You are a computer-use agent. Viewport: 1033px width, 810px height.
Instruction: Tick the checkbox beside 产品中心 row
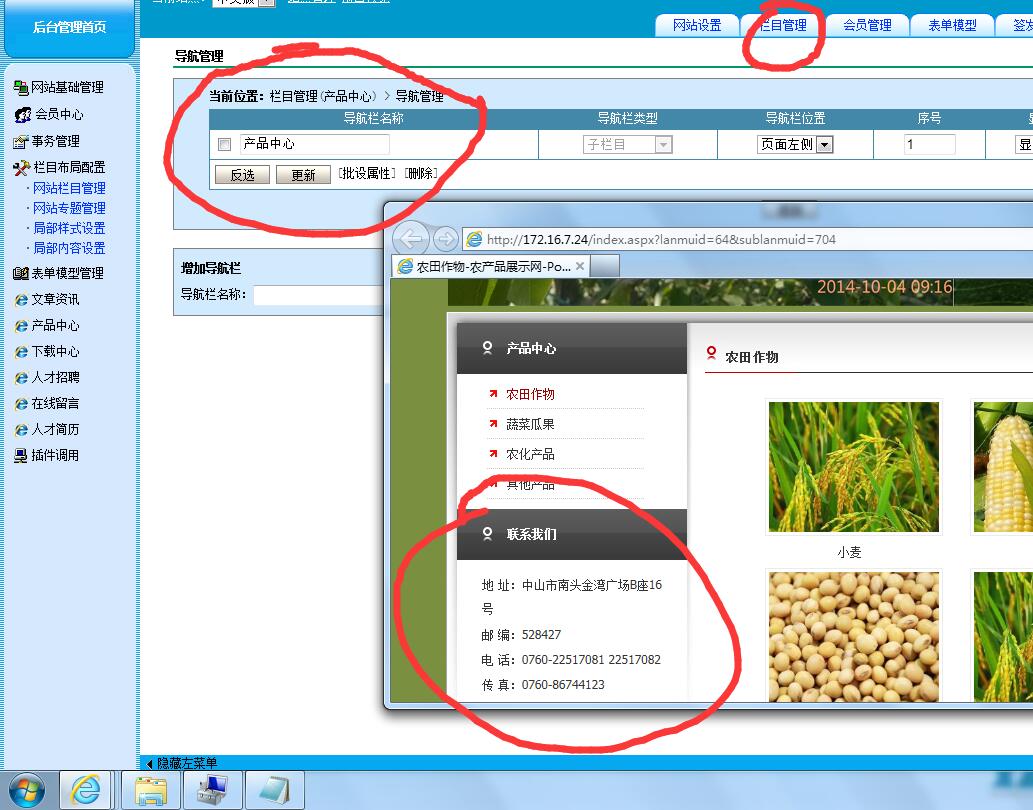pos(225,145)
